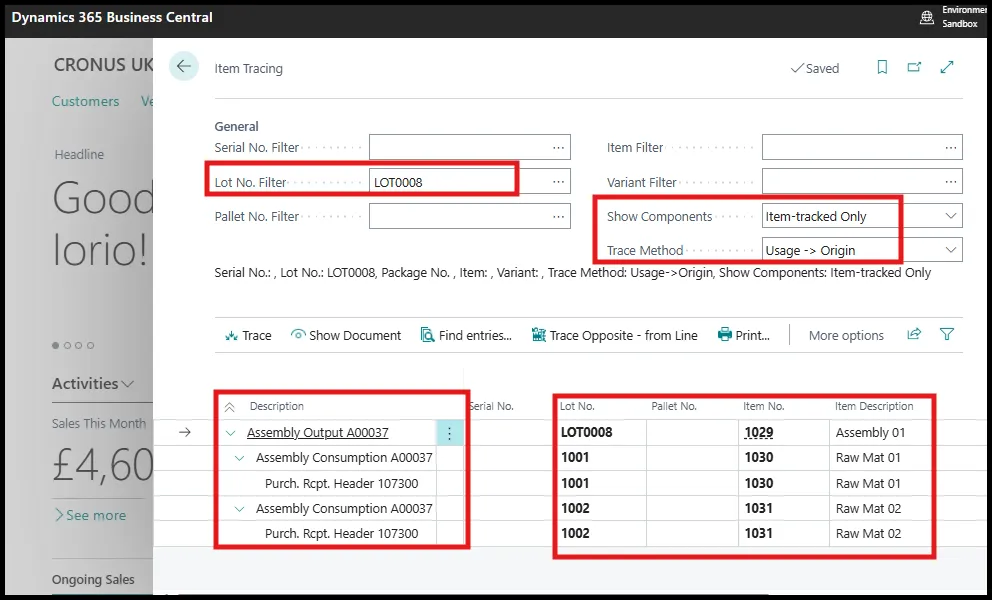
Task: Open Lot No. Filter lookup ellipsis
Action: coord(558,182)
